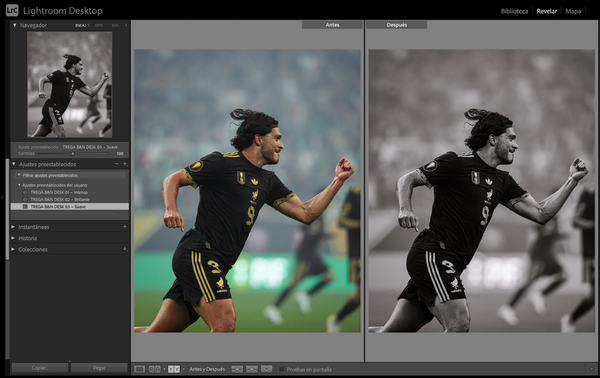
Task: Expand the Historia panel
Action: coord(13,238)
